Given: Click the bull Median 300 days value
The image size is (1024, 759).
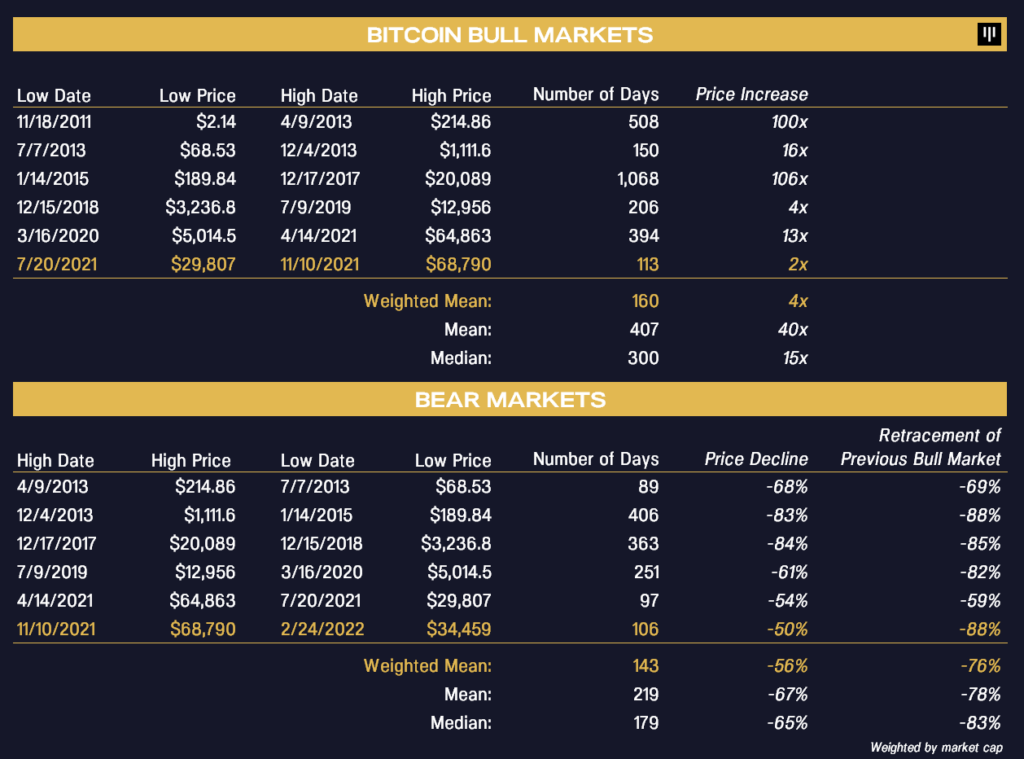Looking at the screenshot, I should click(643, 359).
